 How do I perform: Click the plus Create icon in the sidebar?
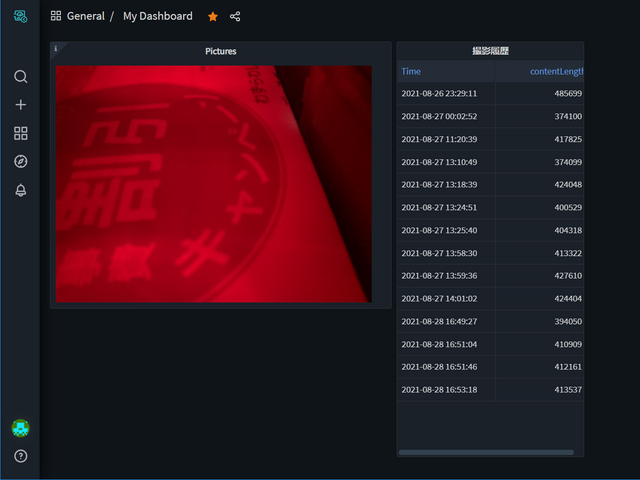20,105
